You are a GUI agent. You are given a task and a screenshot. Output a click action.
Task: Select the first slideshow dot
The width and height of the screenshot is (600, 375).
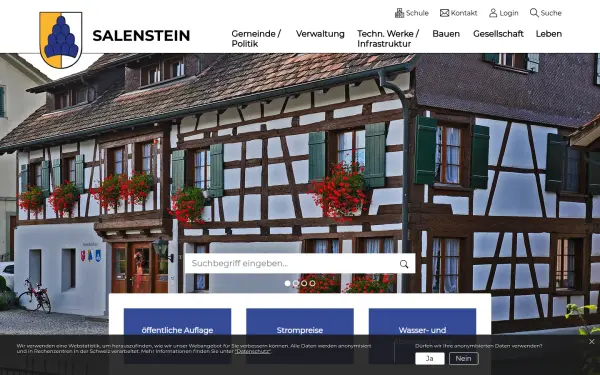[288, 283]
